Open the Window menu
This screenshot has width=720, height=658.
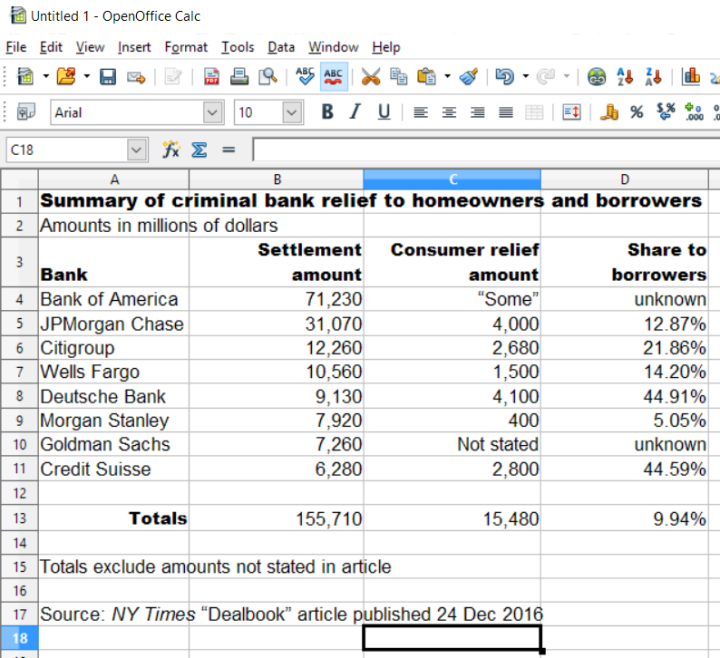333,47
